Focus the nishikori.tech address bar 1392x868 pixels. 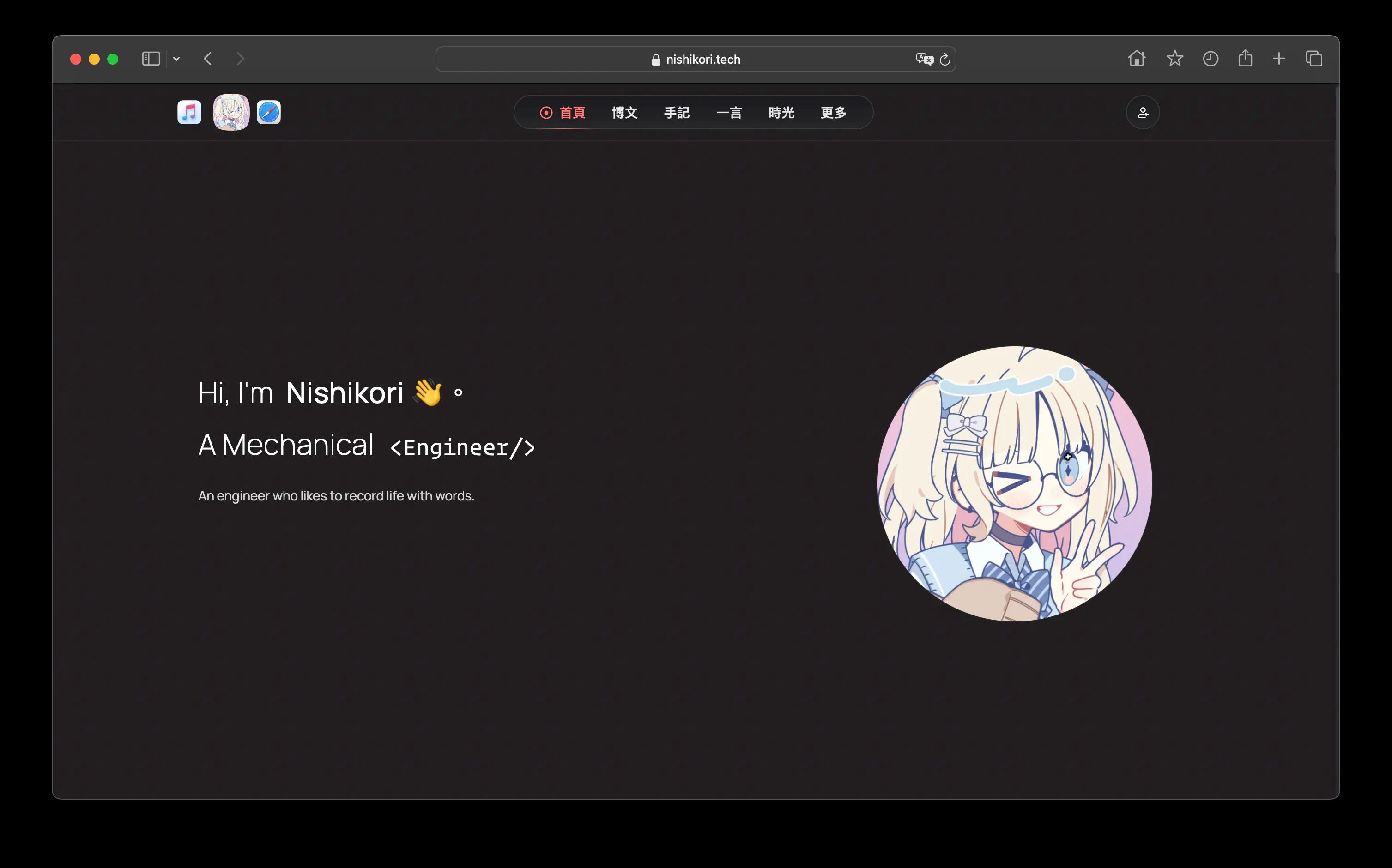point(696,59)
